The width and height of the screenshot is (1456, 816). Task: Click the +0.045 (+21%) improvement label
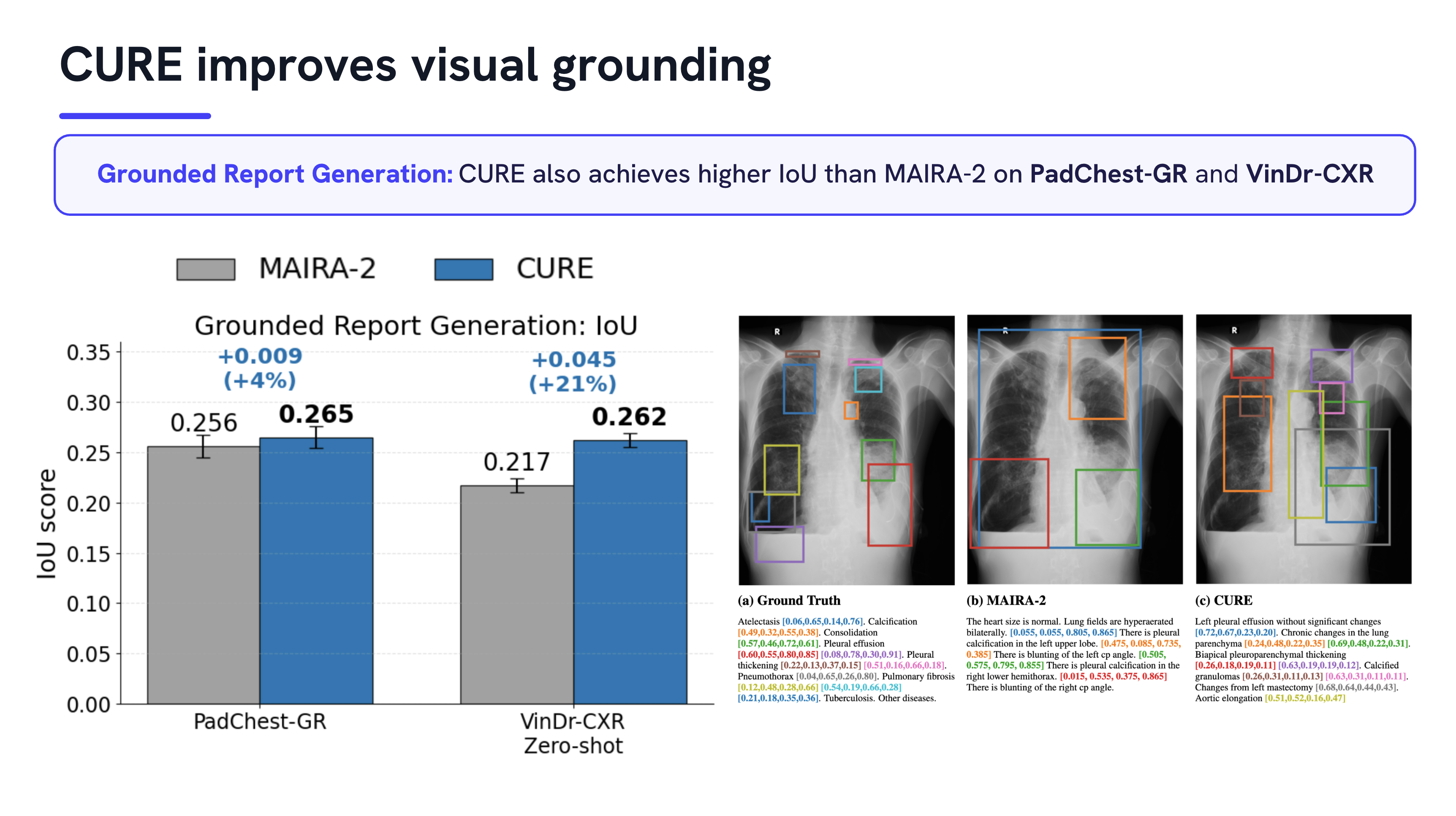(573, 372)
